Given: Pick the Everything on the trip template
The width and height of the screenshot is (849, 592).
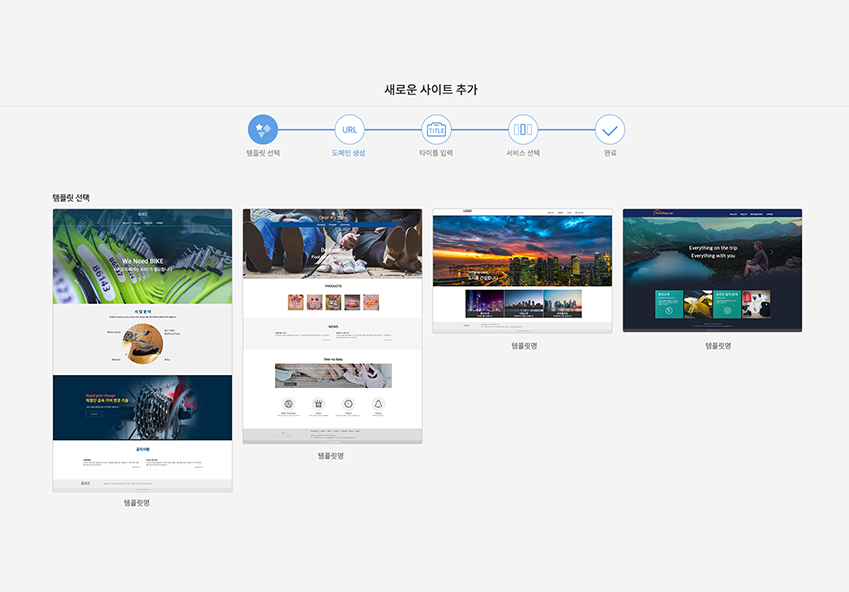Looking at the screenshot, I should (713, 270).
